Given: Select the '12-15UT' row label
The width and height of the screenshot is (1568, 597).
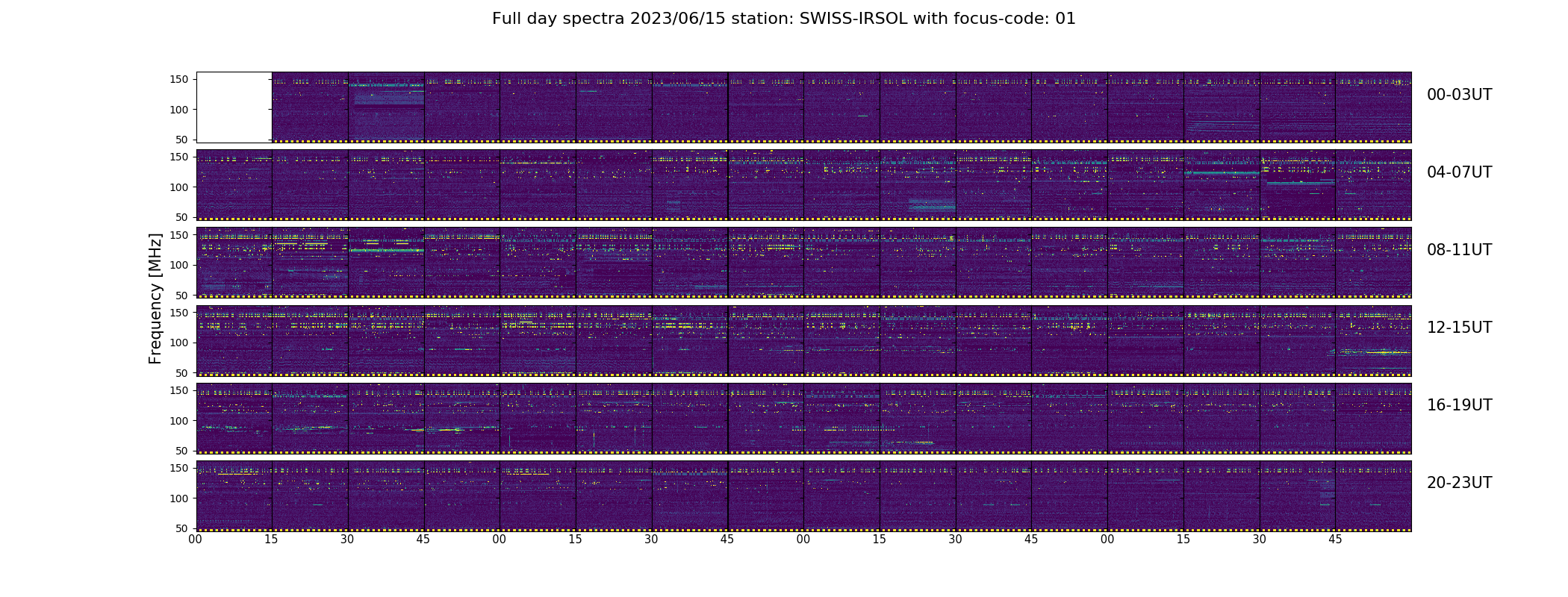Looking at the screenshot, I should (1459, 328).
